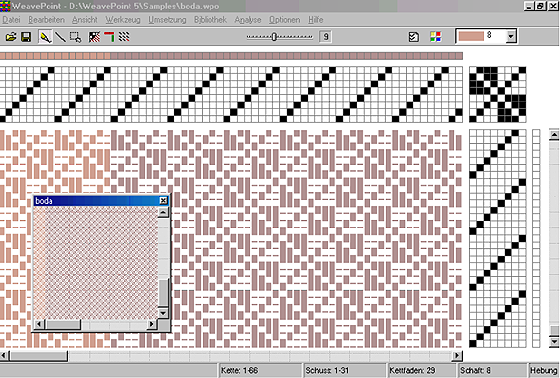Open the Datei menu
Viewport: 560px width, 378px height.
[11, 20]
